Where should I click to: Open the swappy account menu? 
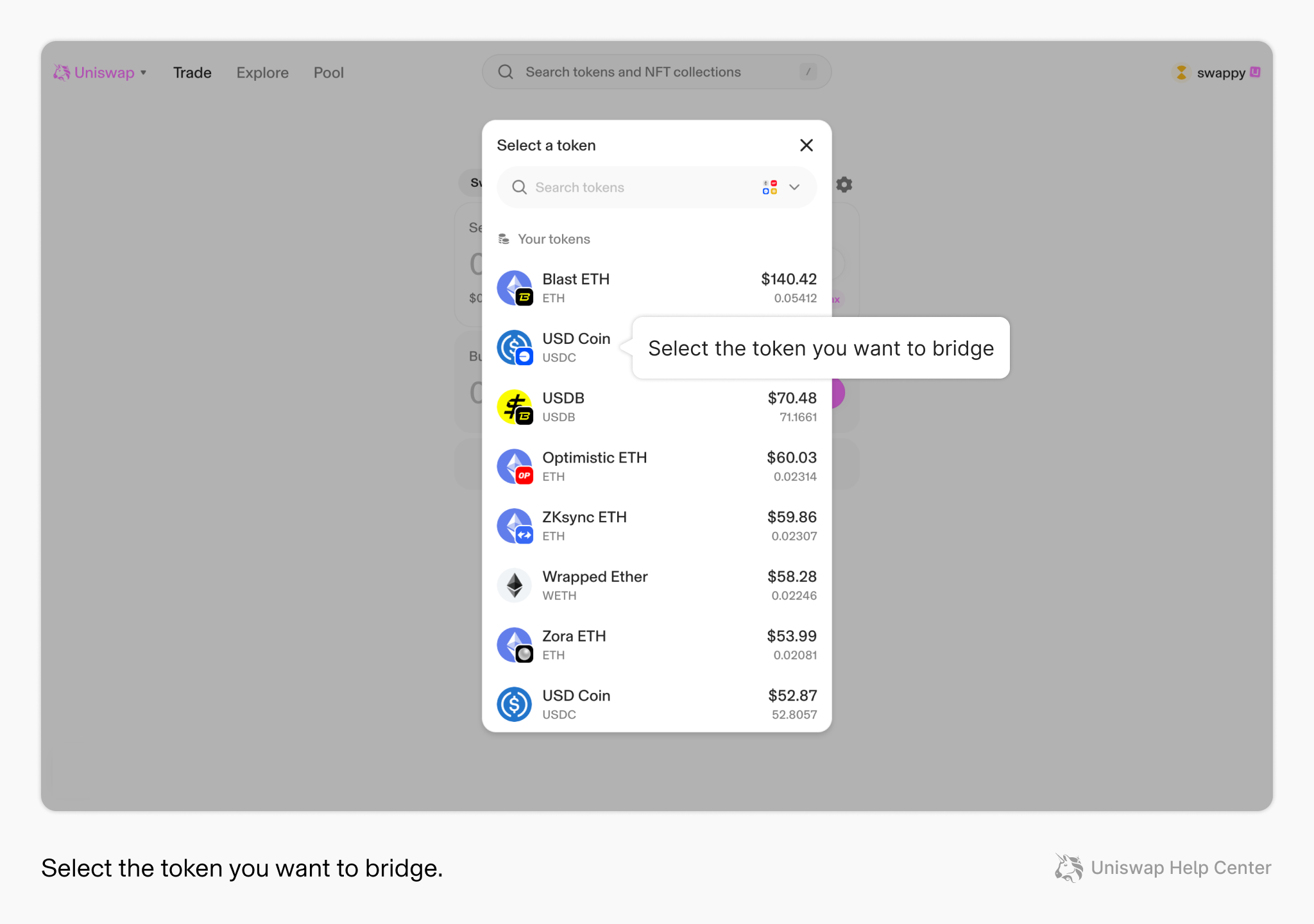[1216, 73]
